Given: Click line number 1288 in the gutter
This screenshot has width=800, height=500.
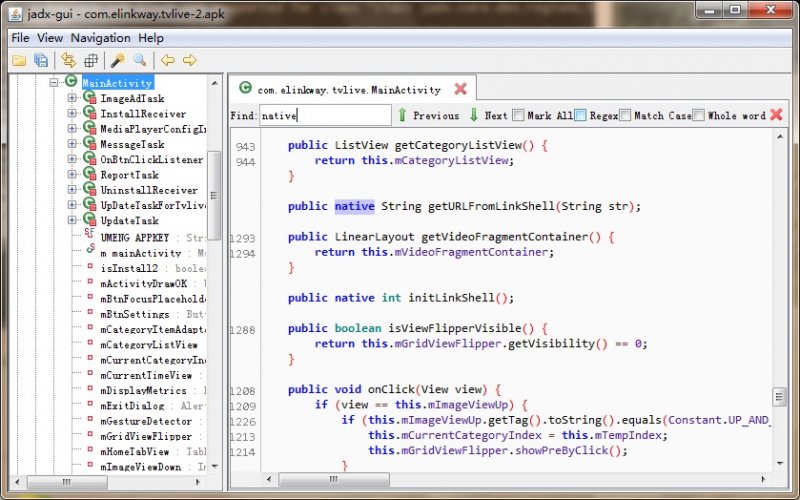Looking at the screenshot, I should [x=243, y=330].
